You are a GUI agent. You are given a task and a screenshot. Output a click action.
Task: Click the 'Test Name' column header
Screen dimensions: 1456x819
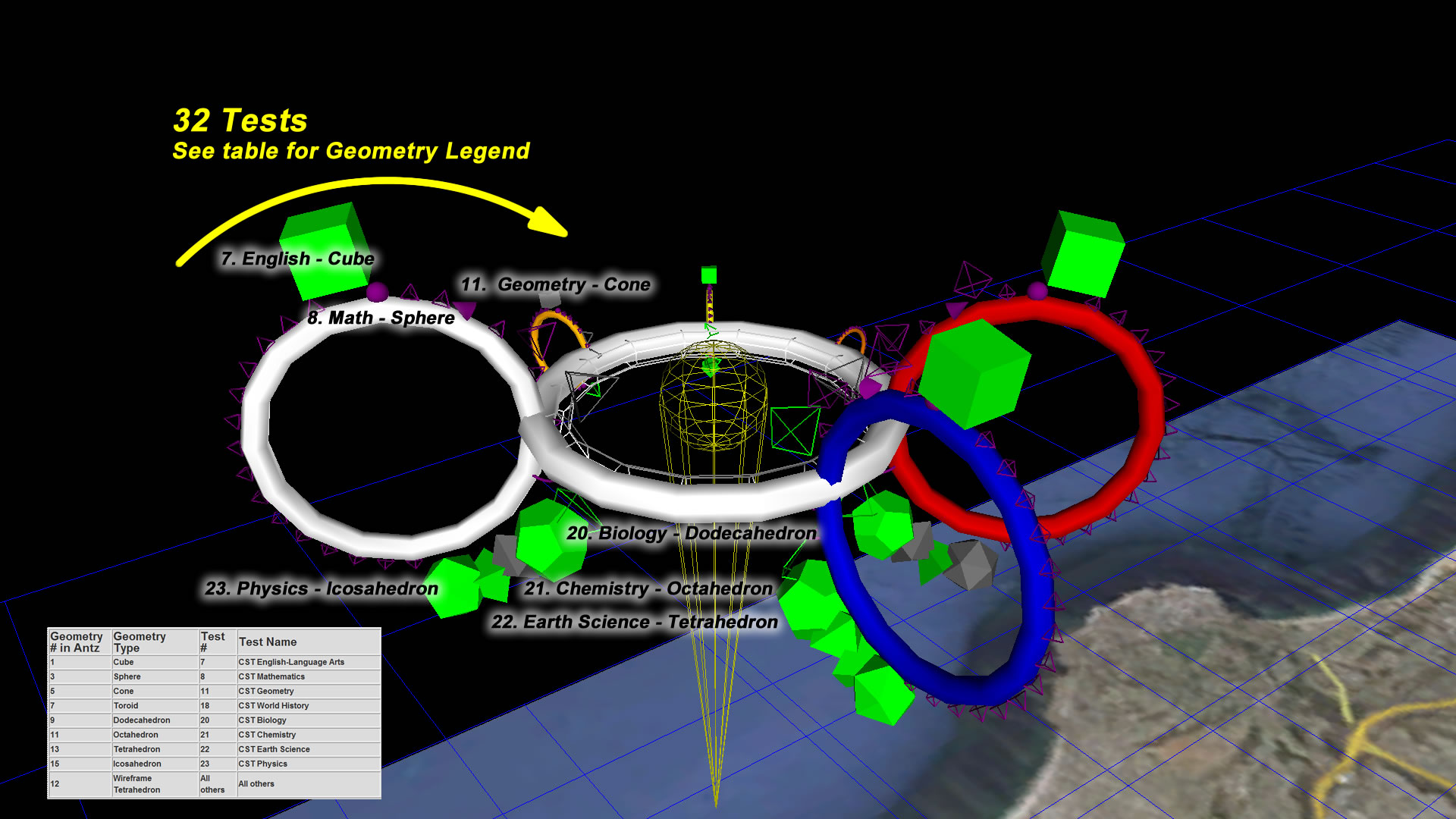coord(268,642)
